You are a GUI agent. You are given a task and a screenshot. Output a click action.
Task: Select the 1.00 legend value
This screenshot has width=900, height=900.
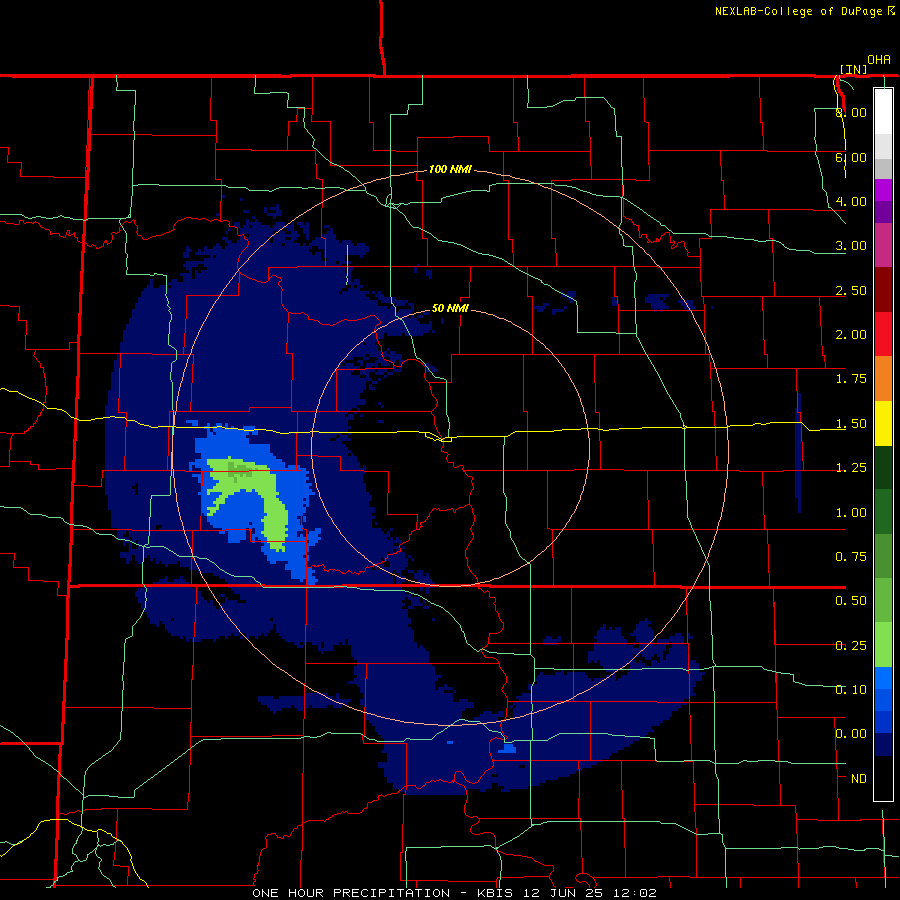(851, 513)
